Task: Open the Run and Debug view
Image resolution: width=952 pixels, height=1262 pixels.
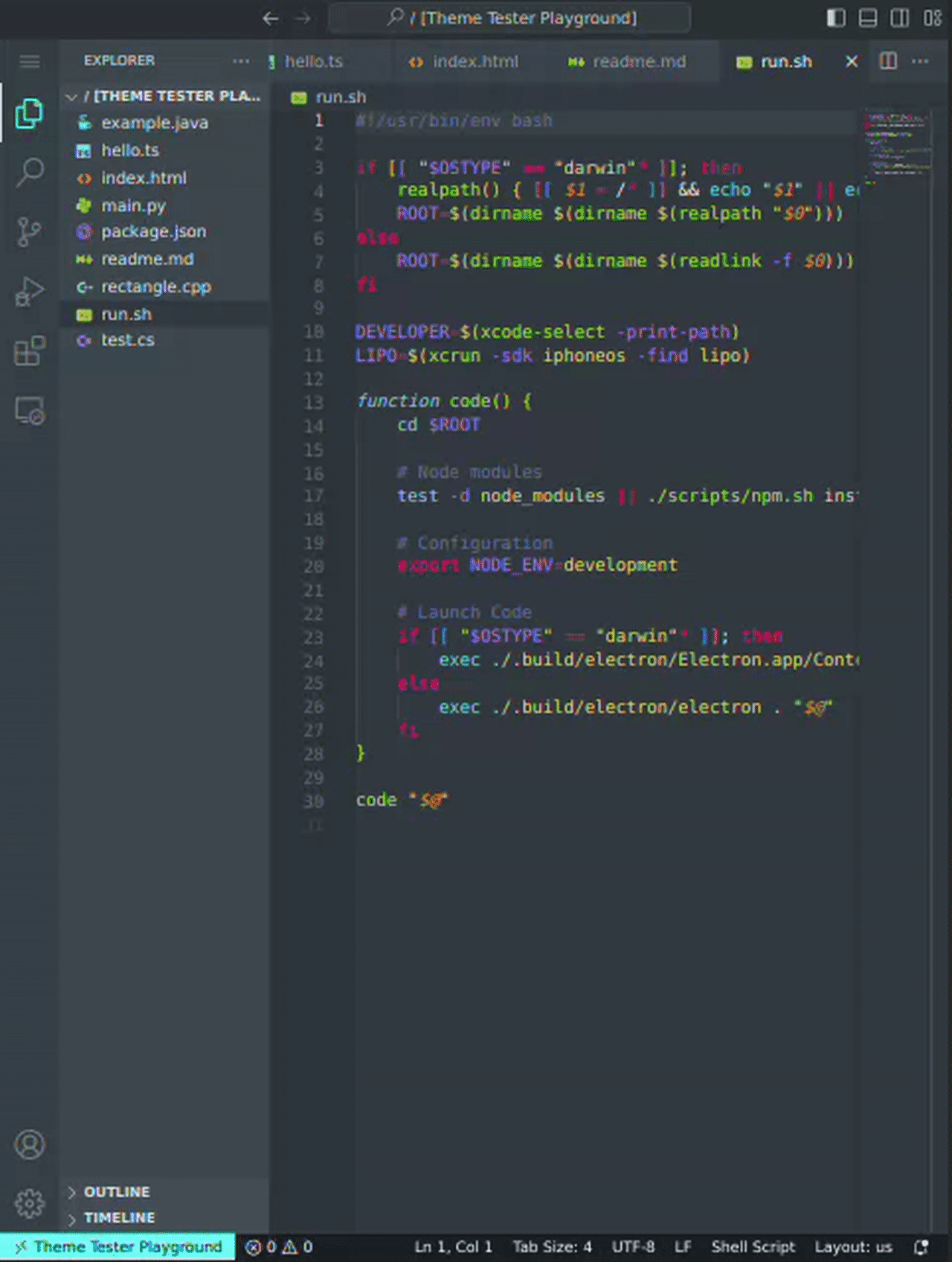Action: click(30, 291)
